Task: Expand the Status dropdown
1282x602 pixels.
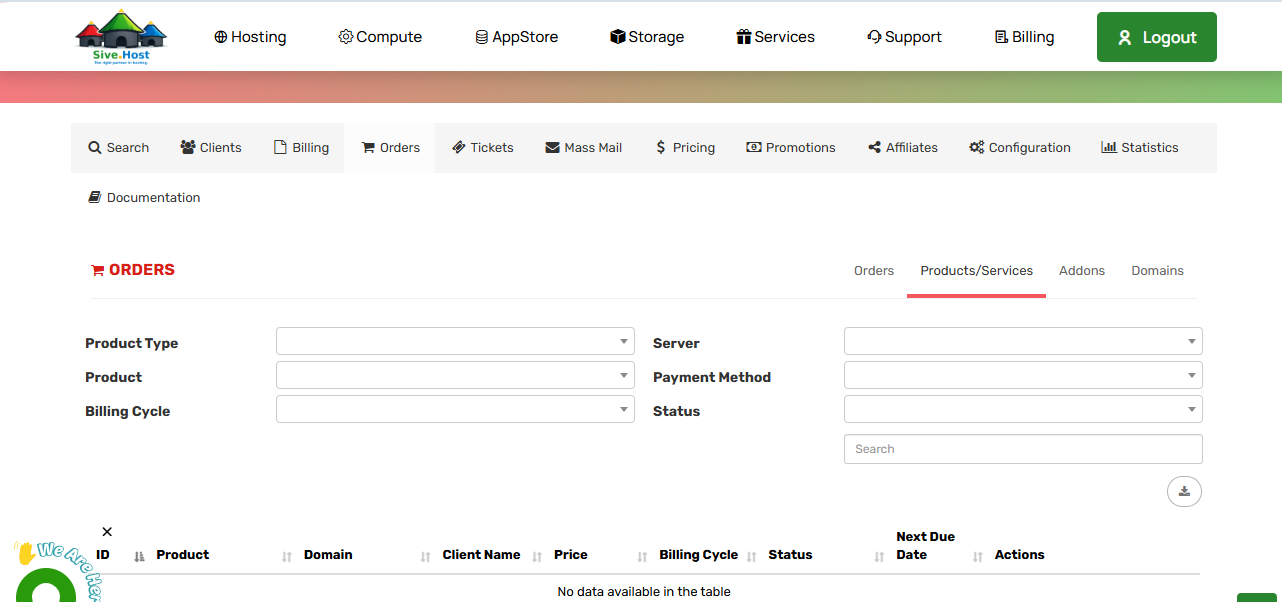Action: click(1023, 410)
